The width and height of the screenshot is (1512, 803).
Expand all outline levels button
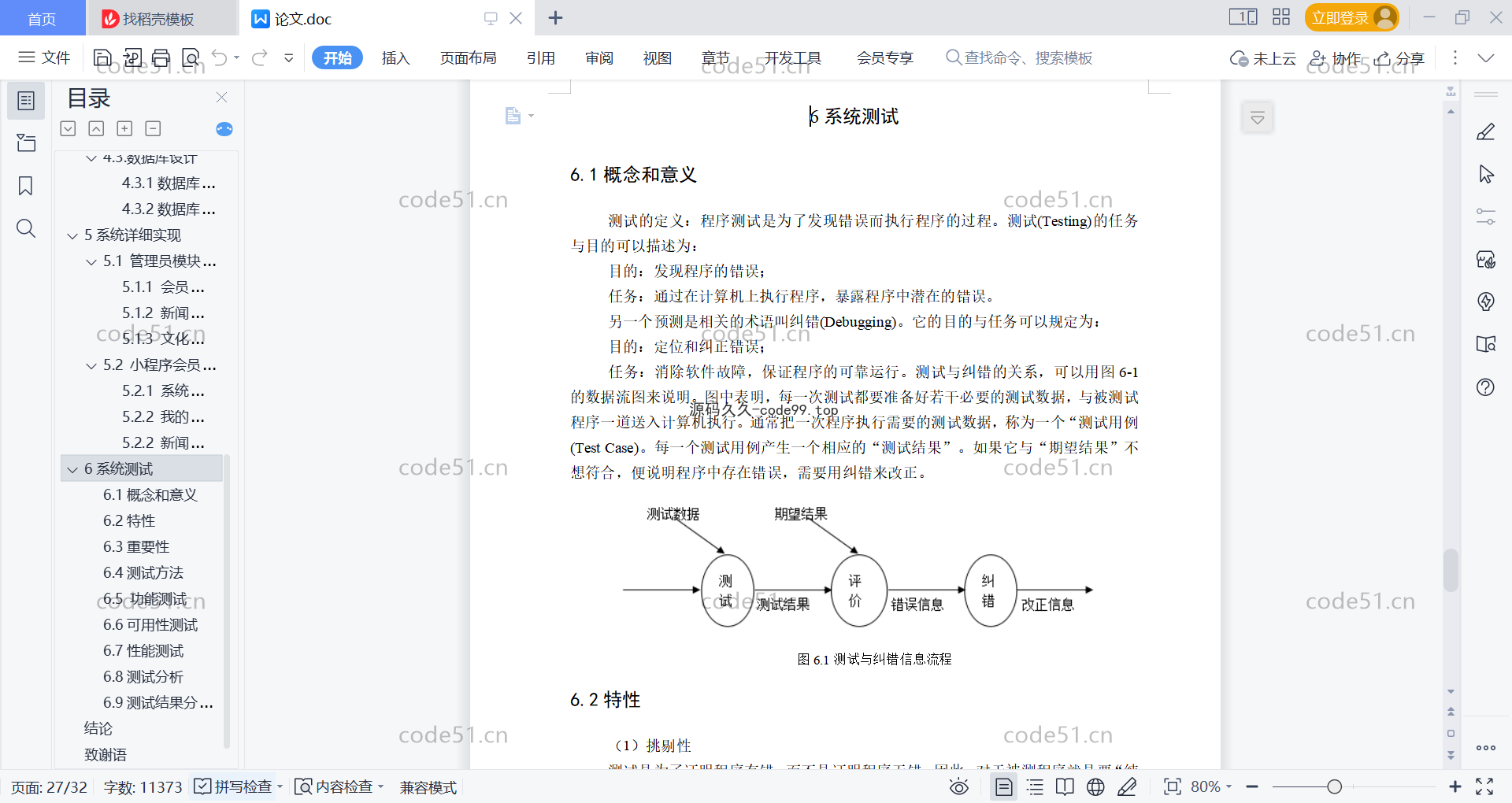[x=124, y=128]
